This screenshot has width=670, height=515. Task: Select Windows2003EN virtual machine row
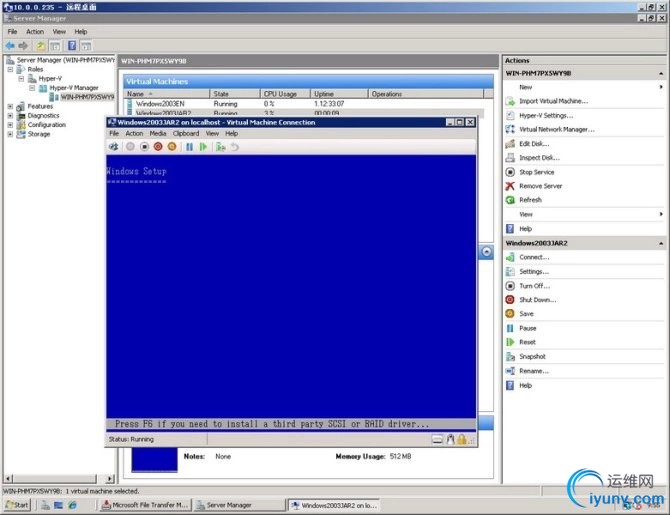tap(303, 104)
